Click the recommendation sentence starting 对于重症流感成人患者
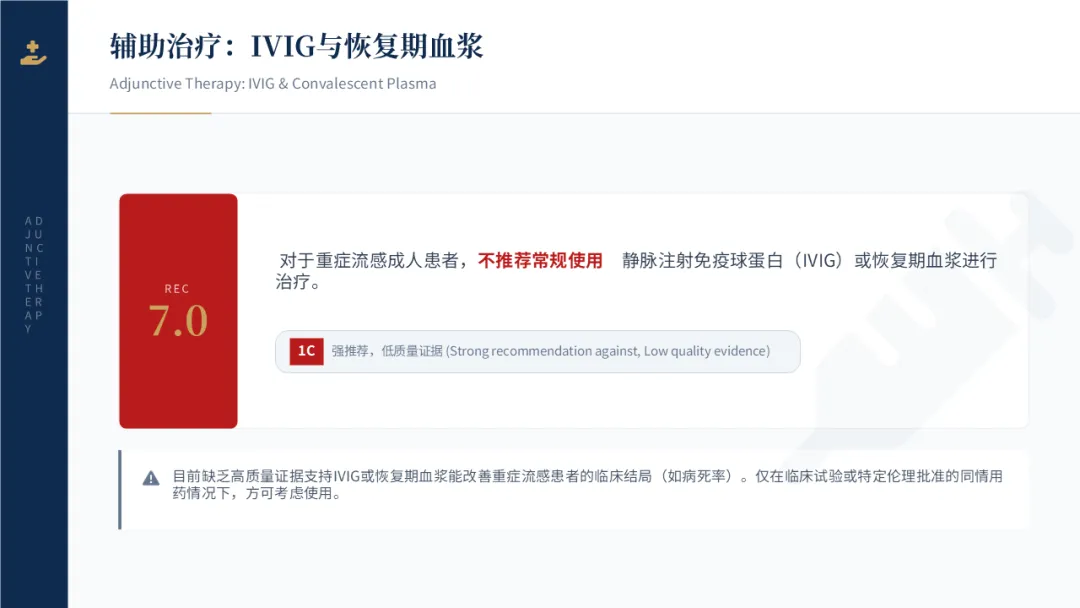Viewport: 1080px width, 608px height. (x=636, y=271)
